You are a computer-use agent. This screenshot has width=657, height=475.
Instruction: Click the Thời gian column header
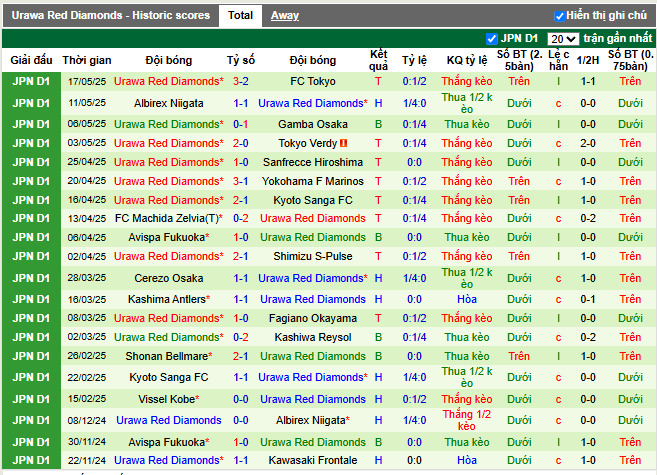click(87, 60)
